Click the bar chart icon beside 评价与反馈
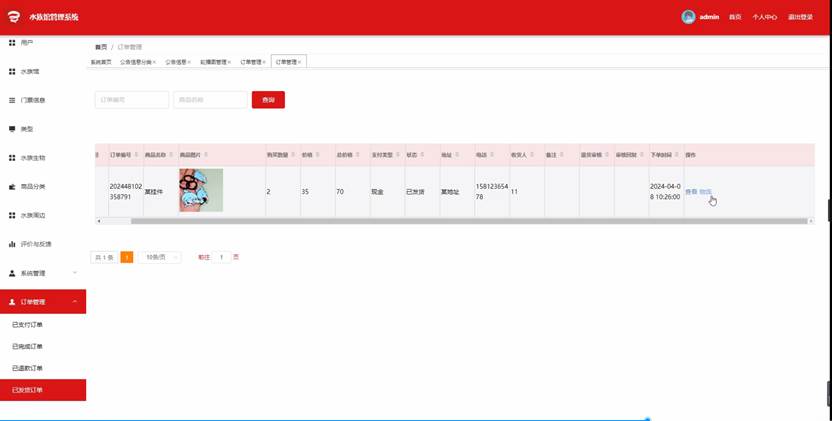Viewport: 832px width, 421px height. point(12,244)
